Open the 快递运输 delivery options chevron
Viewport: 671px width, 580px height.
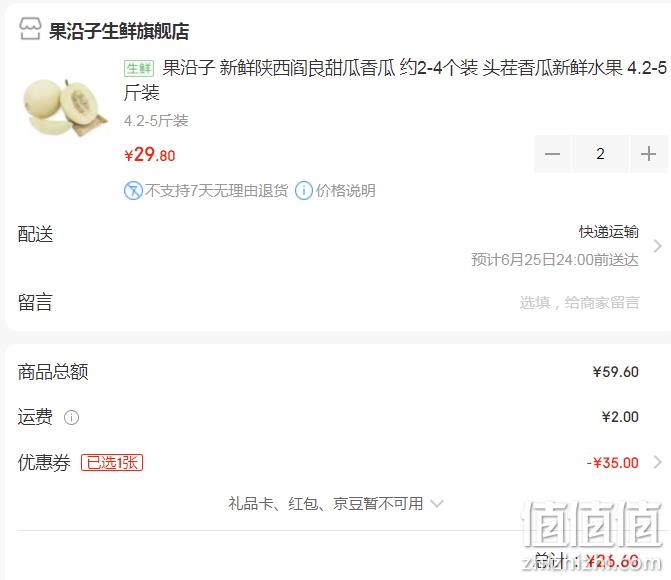657,246
